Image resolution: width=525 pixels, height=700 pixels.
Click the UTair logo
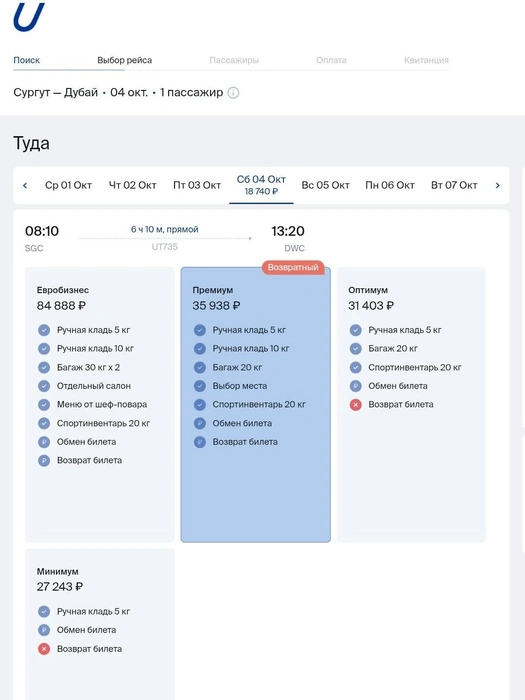pyautogui.click(x=29, y=16)
